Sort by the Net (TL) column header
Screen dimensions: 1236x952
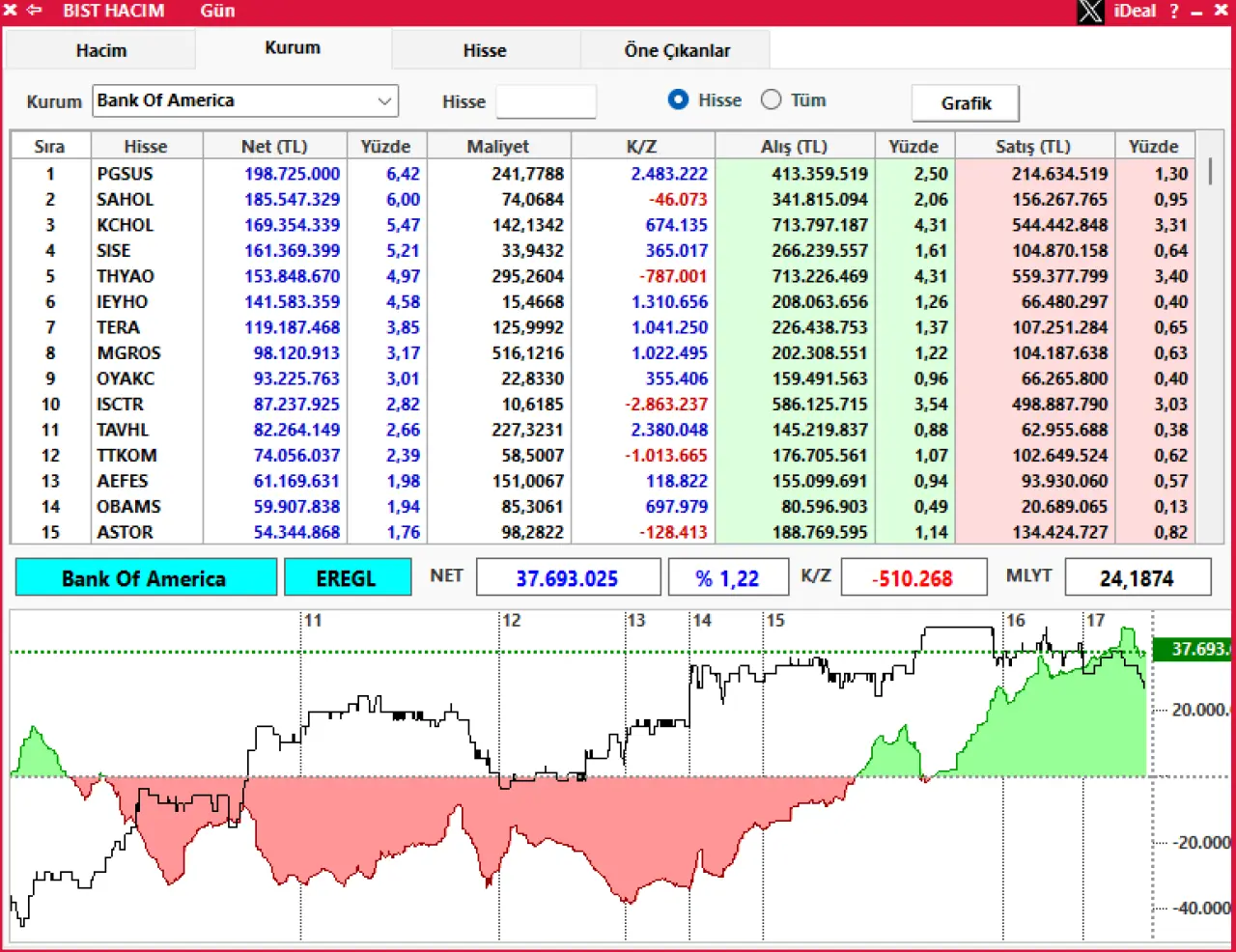click(x=274, y=146)
